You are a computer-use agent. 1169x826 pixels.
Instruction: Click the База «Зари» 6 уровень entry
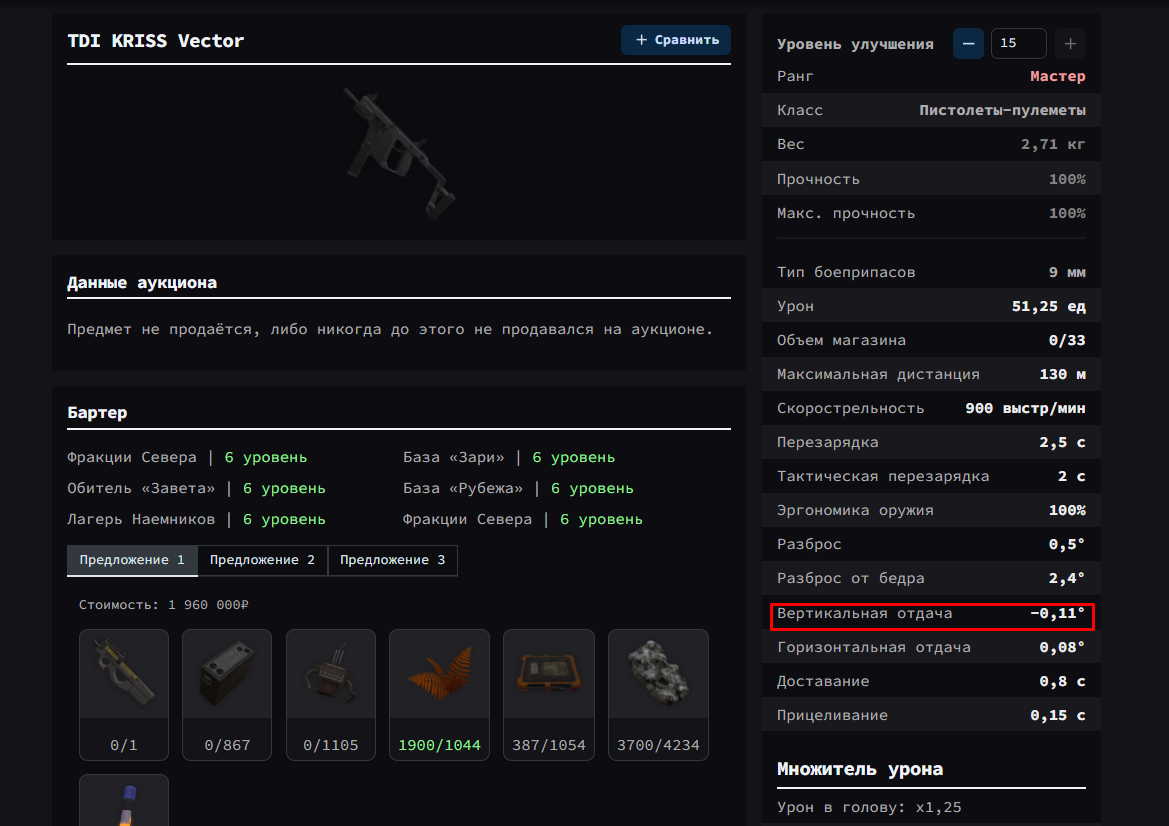[509, 457]
